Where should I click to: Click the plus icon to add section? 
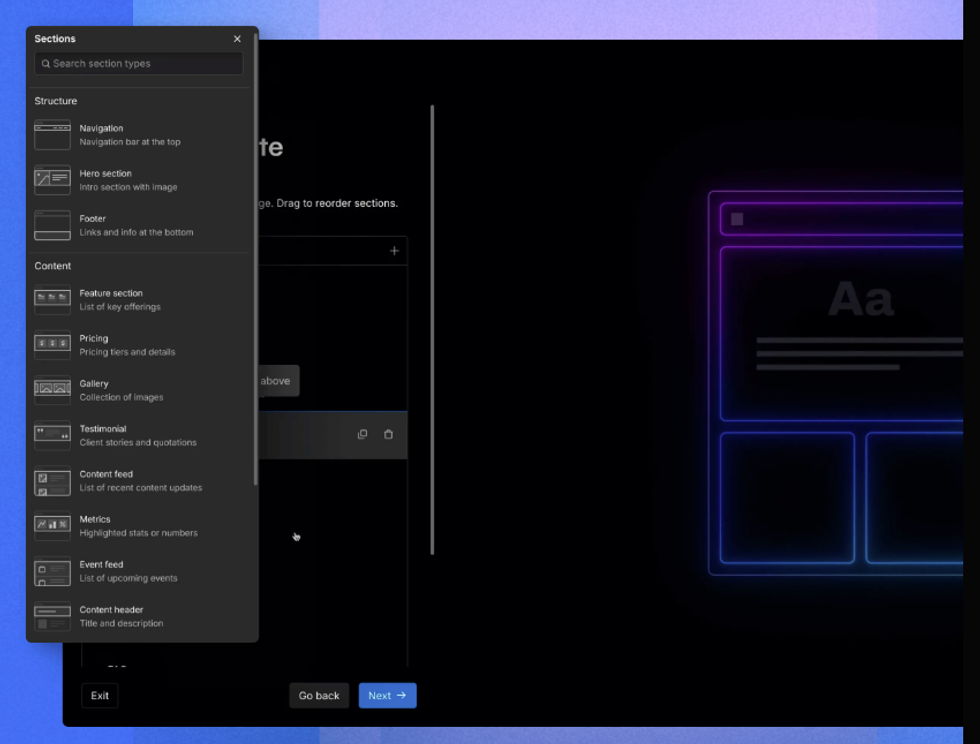(x=394, y=251)
